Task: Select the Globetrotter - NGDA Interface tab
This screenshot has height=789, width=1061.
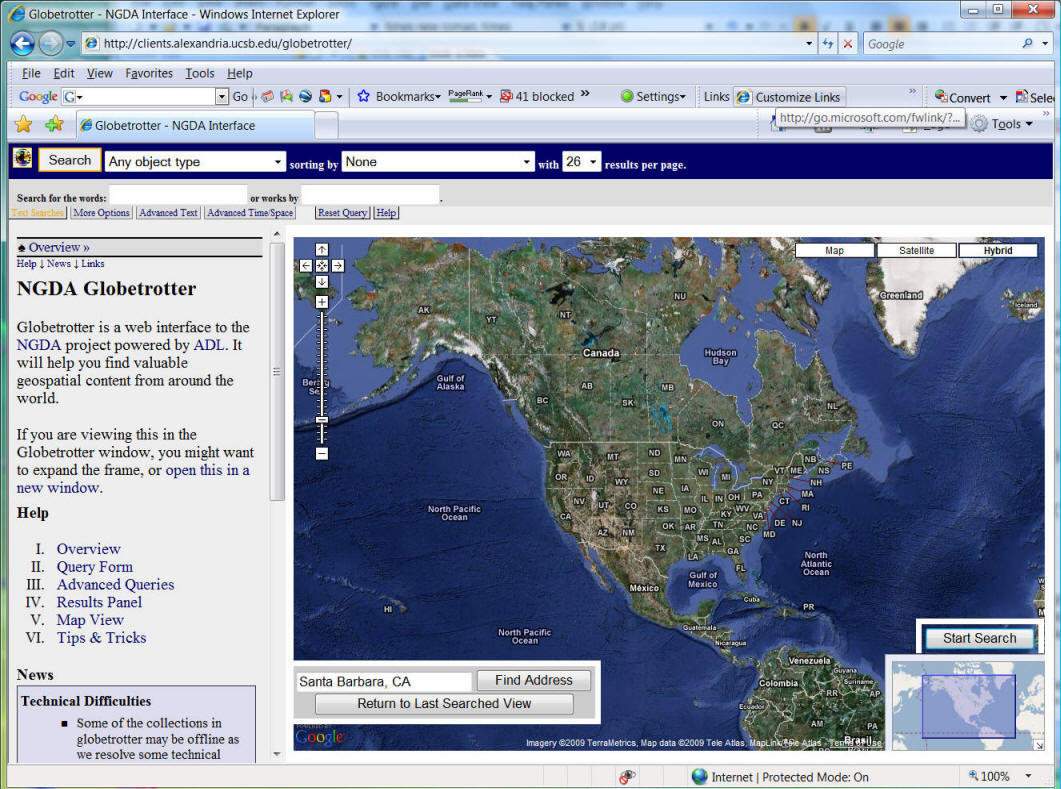Action: (195, 125)
